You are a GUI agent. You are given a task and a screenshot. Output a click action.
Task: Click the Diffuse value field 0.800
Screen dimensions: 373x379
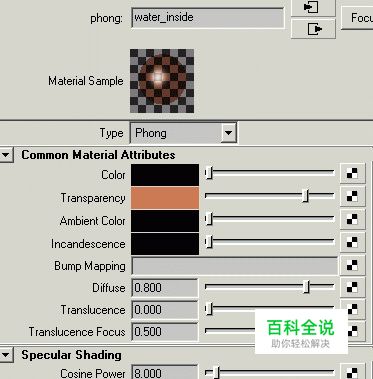(x=165, y=287)
